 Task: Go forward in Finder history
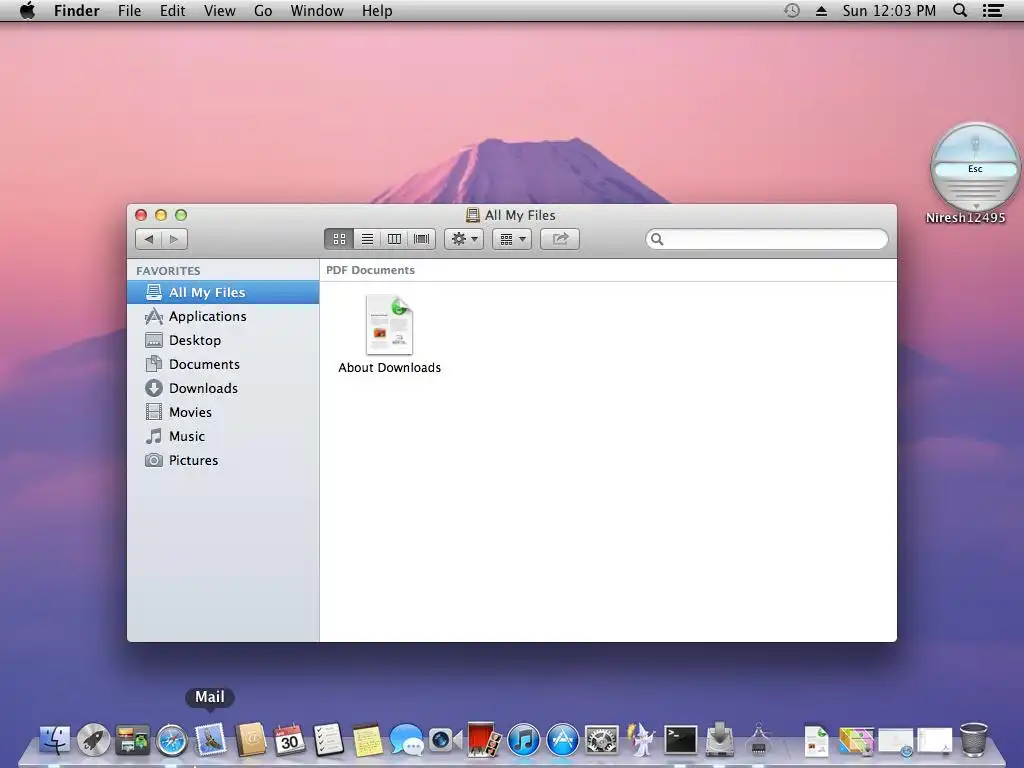pyautogui.click(x=174, y=239)
